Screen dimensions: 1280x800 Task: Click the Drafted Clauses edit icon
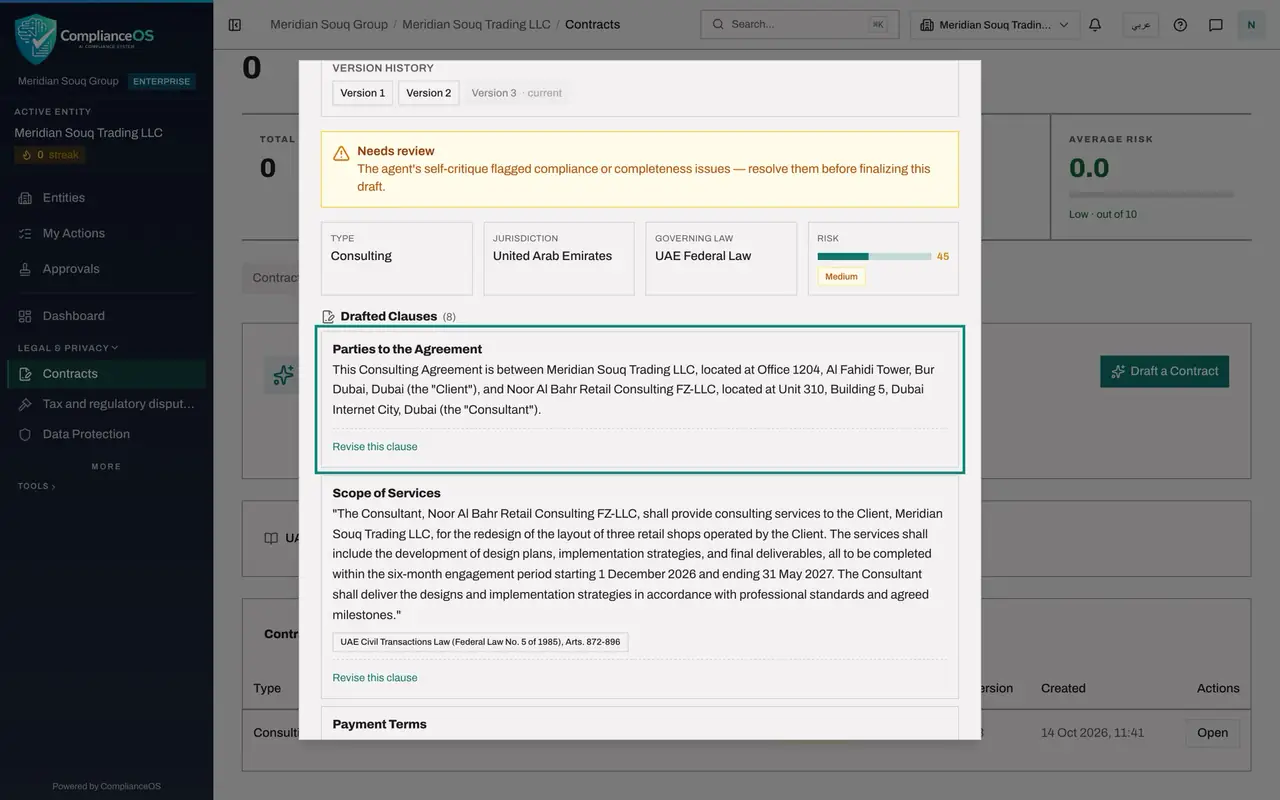[328, 316]
